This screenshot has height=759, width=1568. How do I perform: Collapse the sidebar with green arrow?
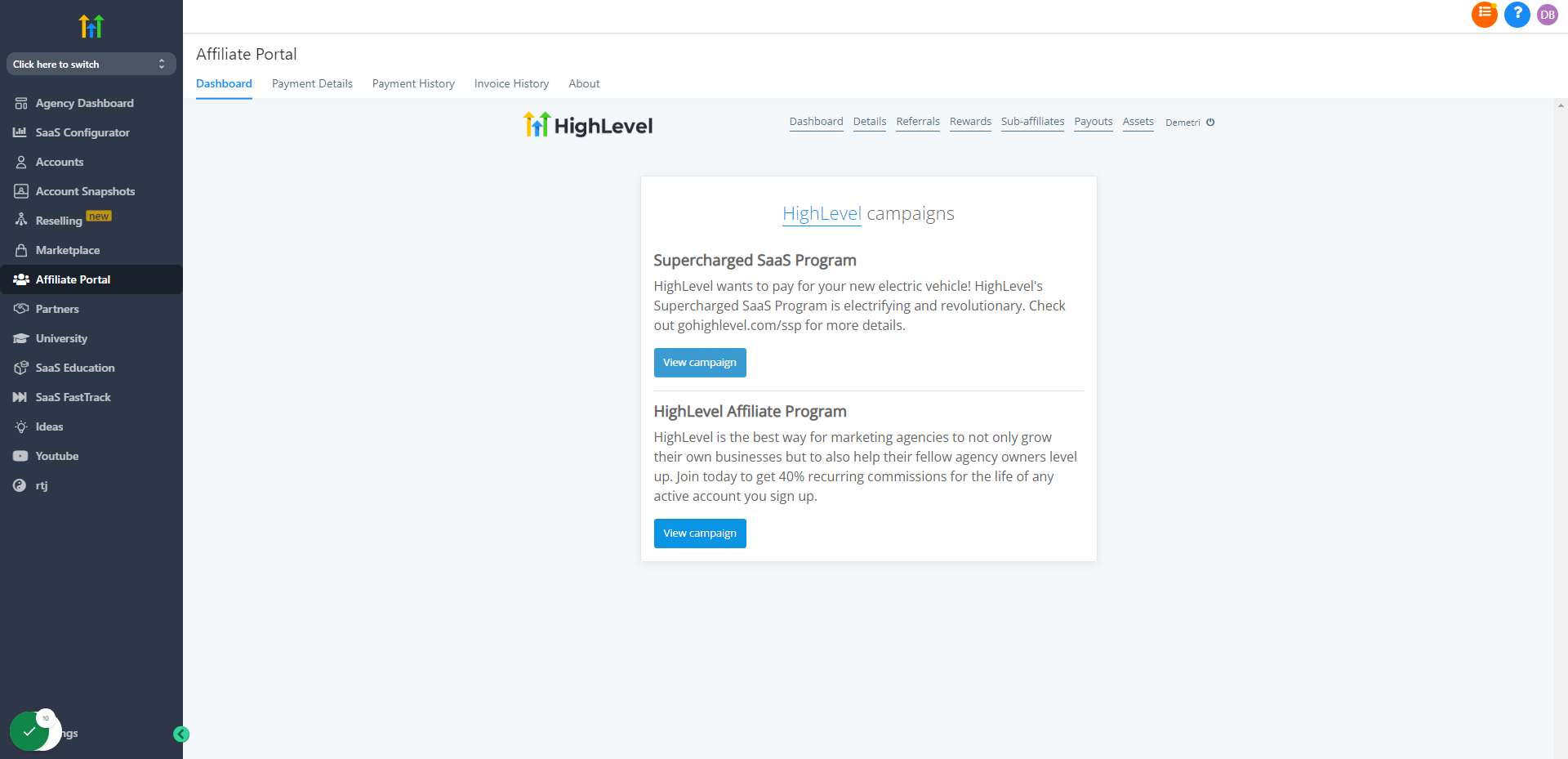[181, 734]
